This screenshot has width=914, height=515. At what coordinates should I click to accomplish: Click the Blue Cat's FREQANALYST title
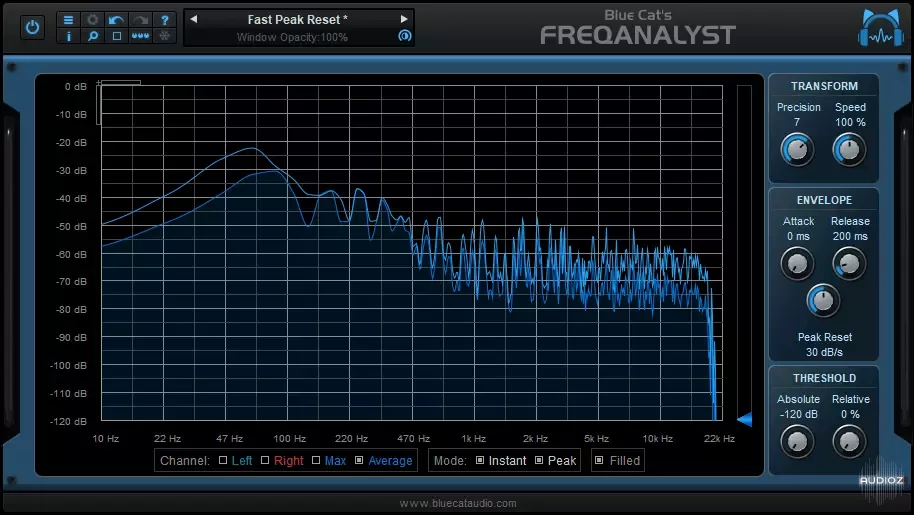(638, 28)
